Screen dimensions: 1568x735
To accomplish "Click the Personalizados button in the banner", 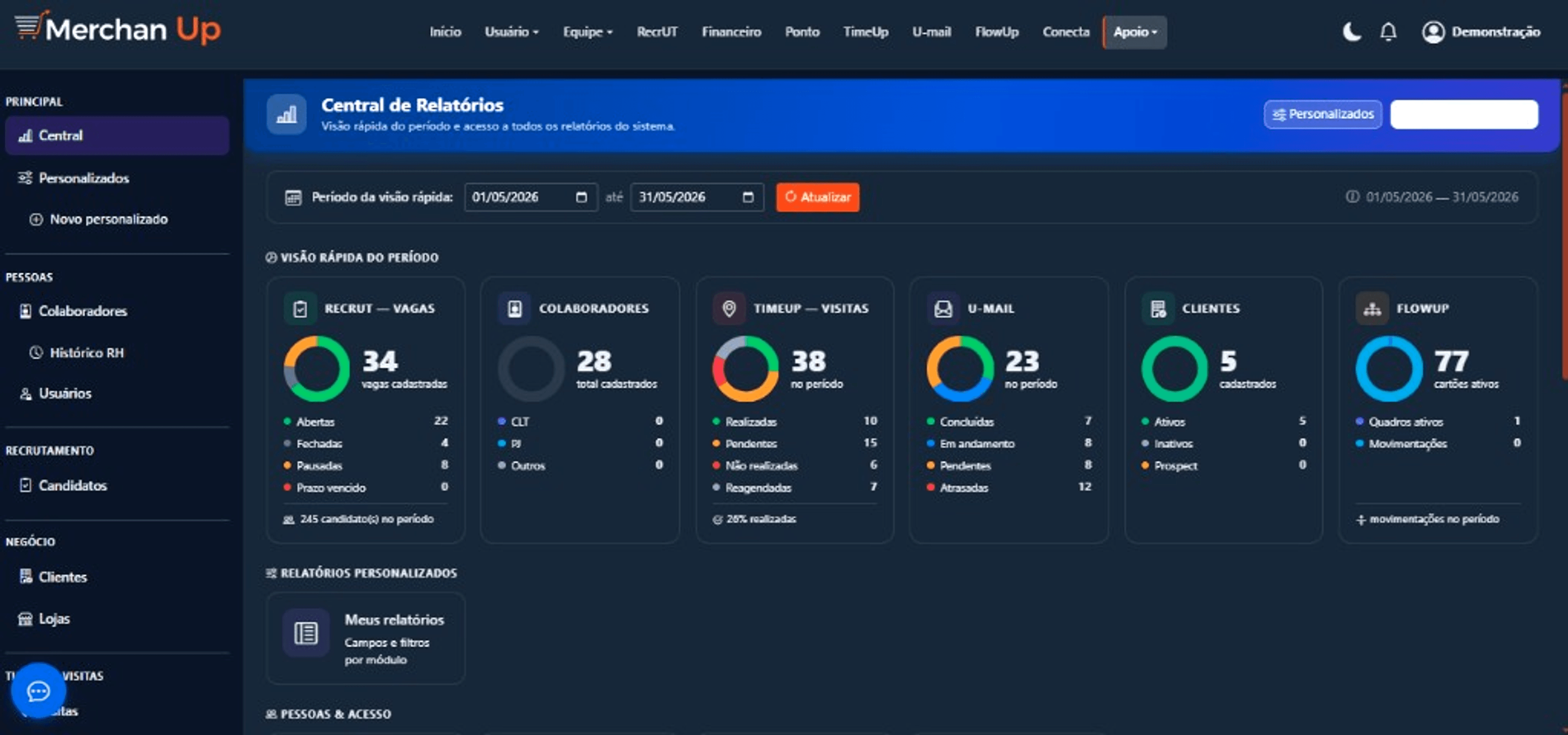I will pyautogui.click(x=1323, y=114).
